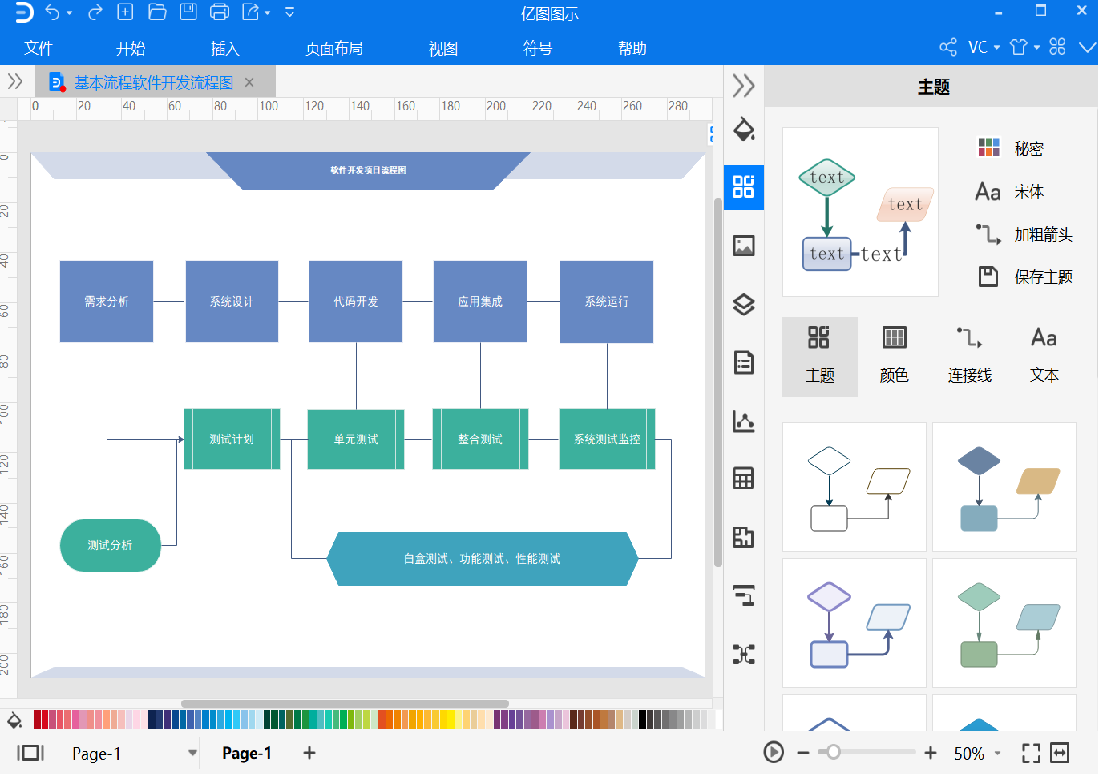Click the current theme preview thumbnail
The width and height of the screenshot is (1098, 774).
point(860,212)
